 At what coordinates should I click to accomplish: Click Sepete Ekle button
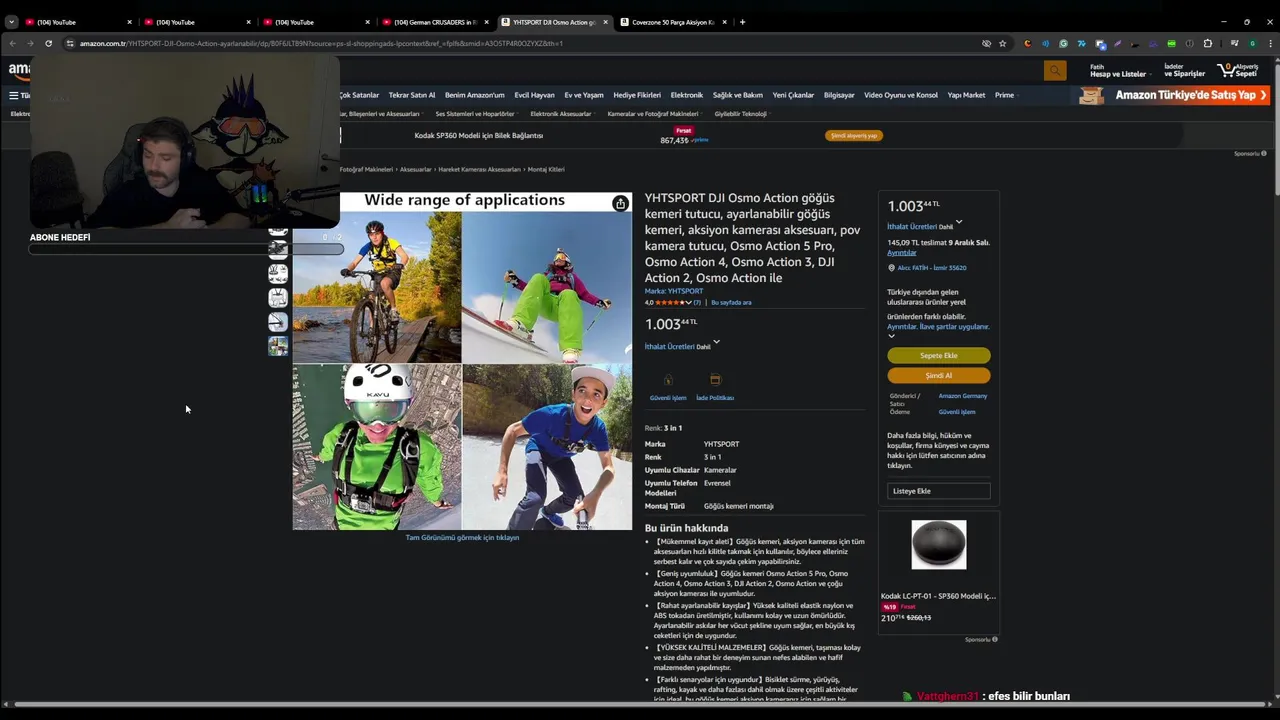[x=938, y=355]
